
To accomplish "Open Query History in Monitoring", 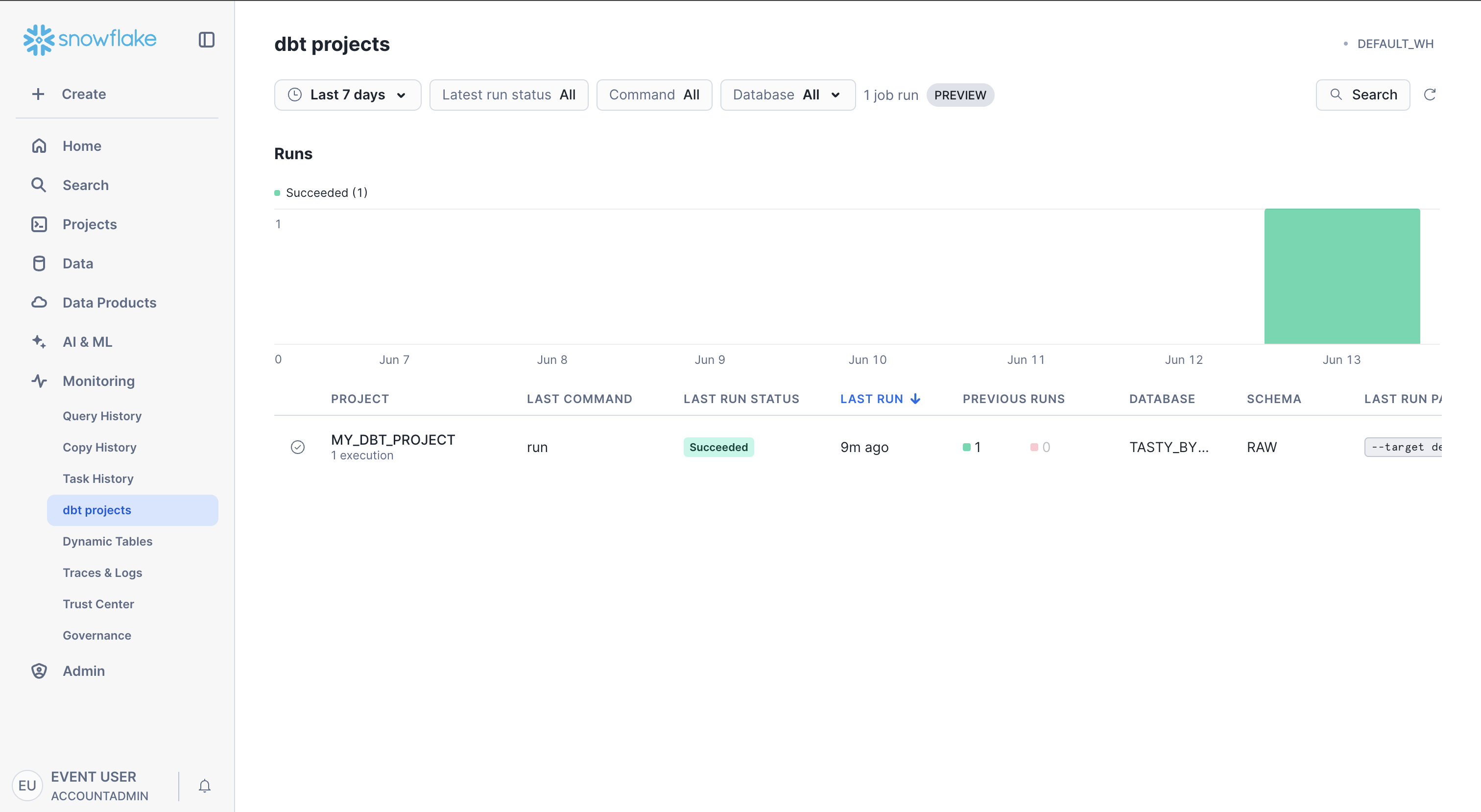I will click(x=102, y=416).
